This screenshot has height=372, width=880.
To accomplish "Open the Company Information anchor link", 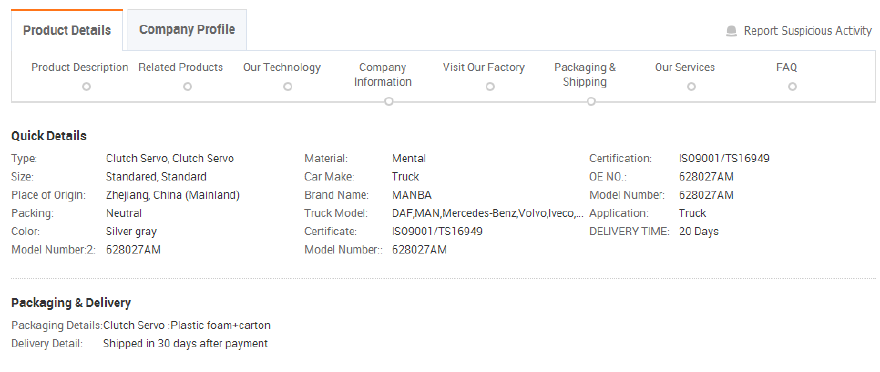I will point(383,75).
